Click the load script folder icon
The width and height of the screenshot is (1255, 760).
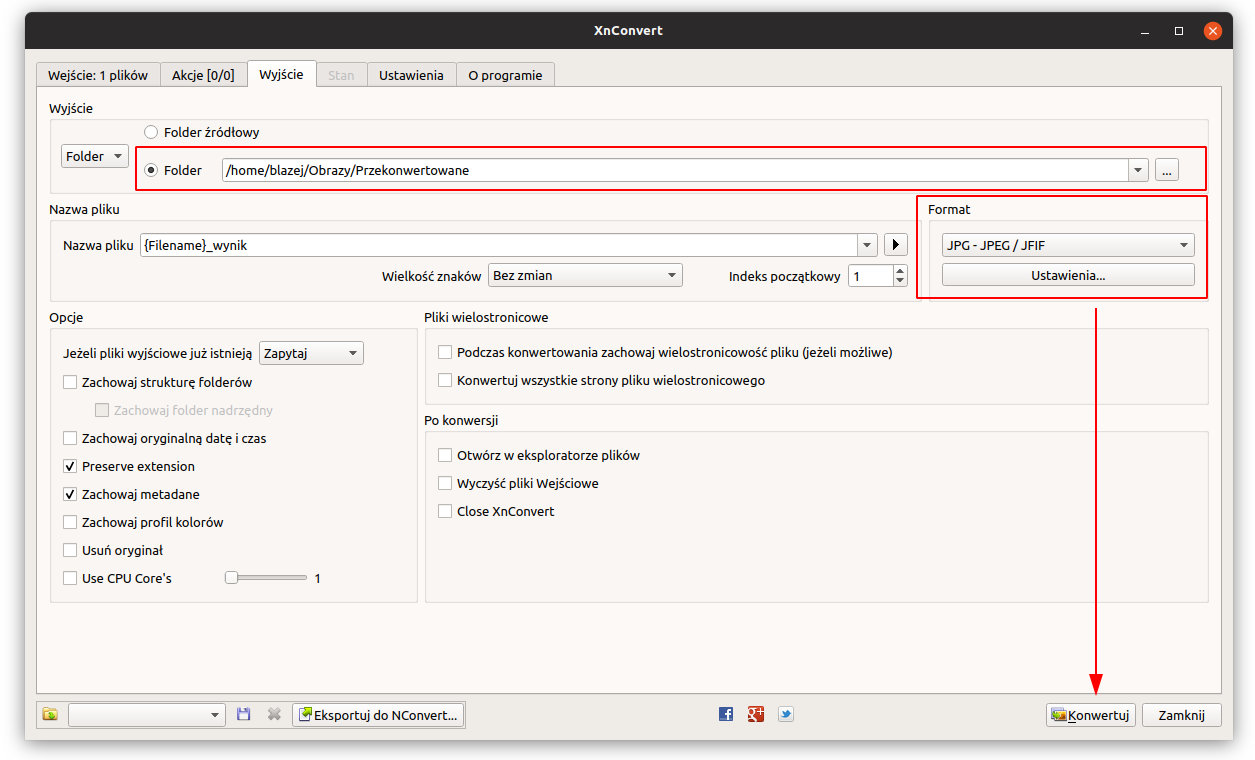coord(50,714)
